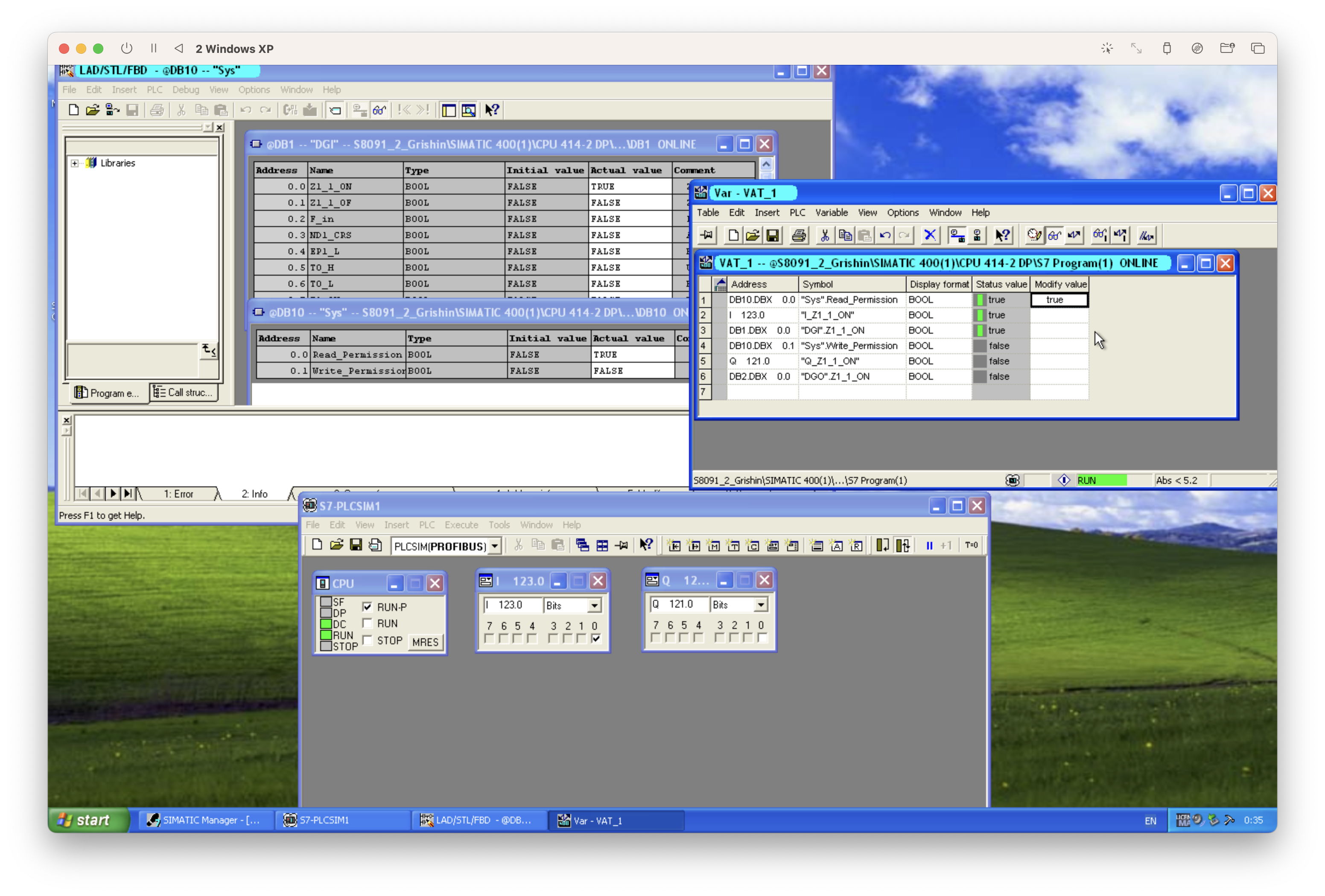Click the Cascade windows icon in PLCSIM toolbar
Image resolution: width=1325 pixels, height=896 pixels.
[x=582, y=545]
